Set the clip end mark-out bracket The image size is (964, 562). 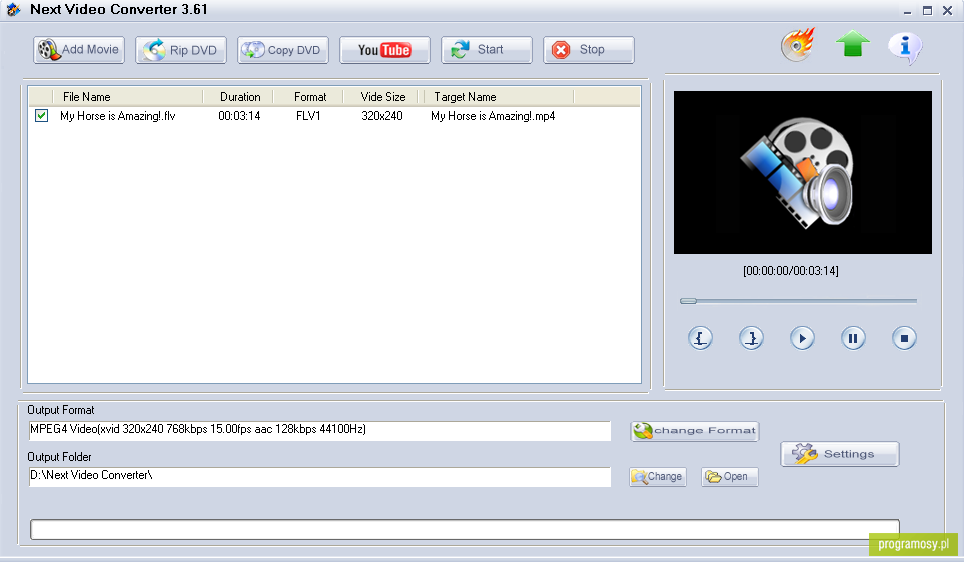[x=751, y=338]
